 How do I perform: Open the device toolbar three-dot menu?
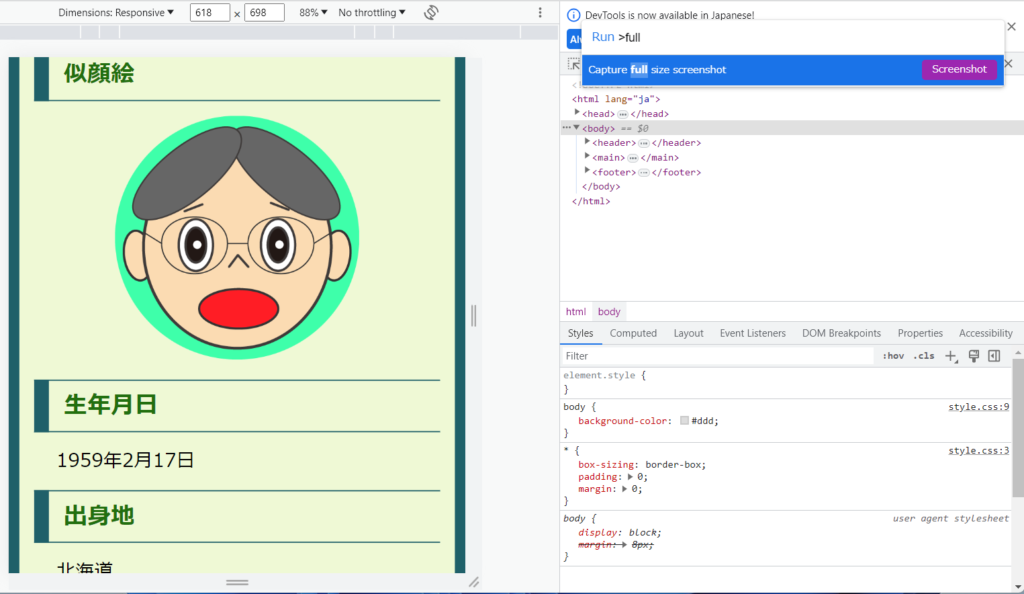540,13
